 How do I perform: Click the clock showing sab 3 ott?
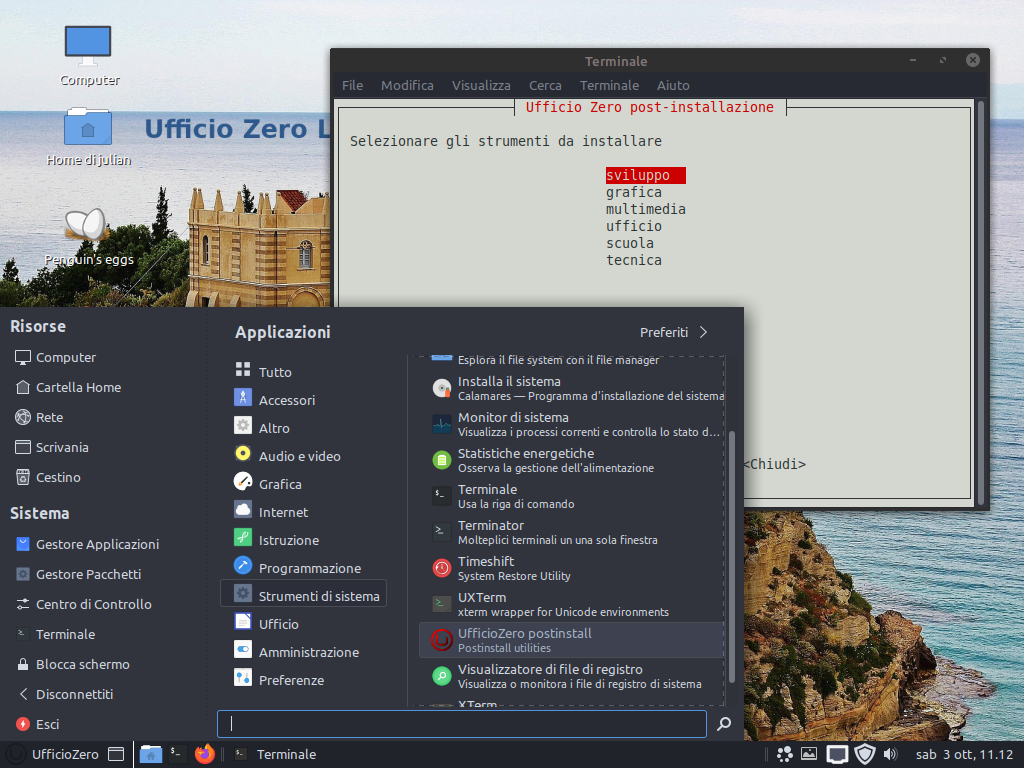point(964,754)
